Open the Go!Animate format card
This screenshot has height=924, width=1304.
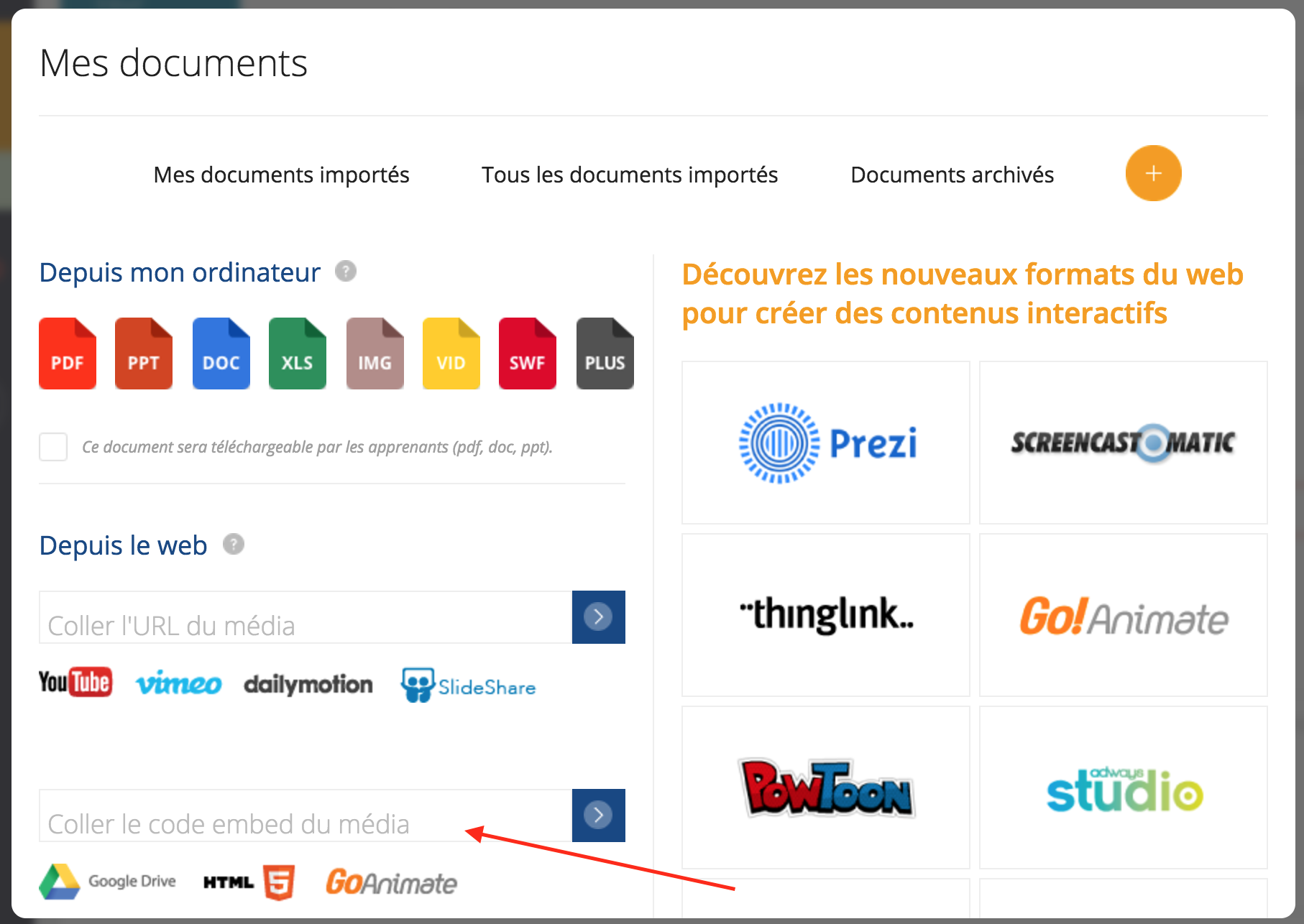1124,615
